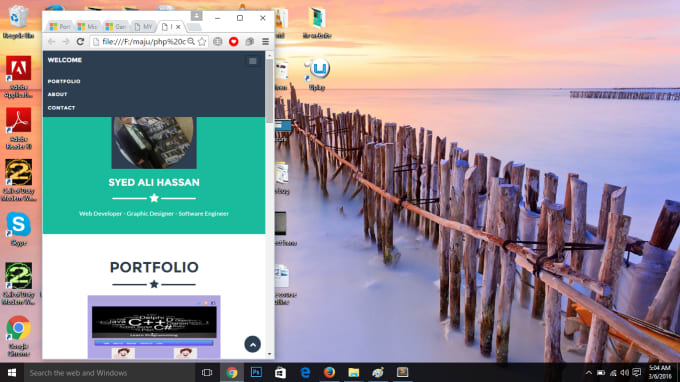The height and width of the screenshot is (382, 680).
Task: Click the WELCOME brand link
Action: tap(65, 60)
